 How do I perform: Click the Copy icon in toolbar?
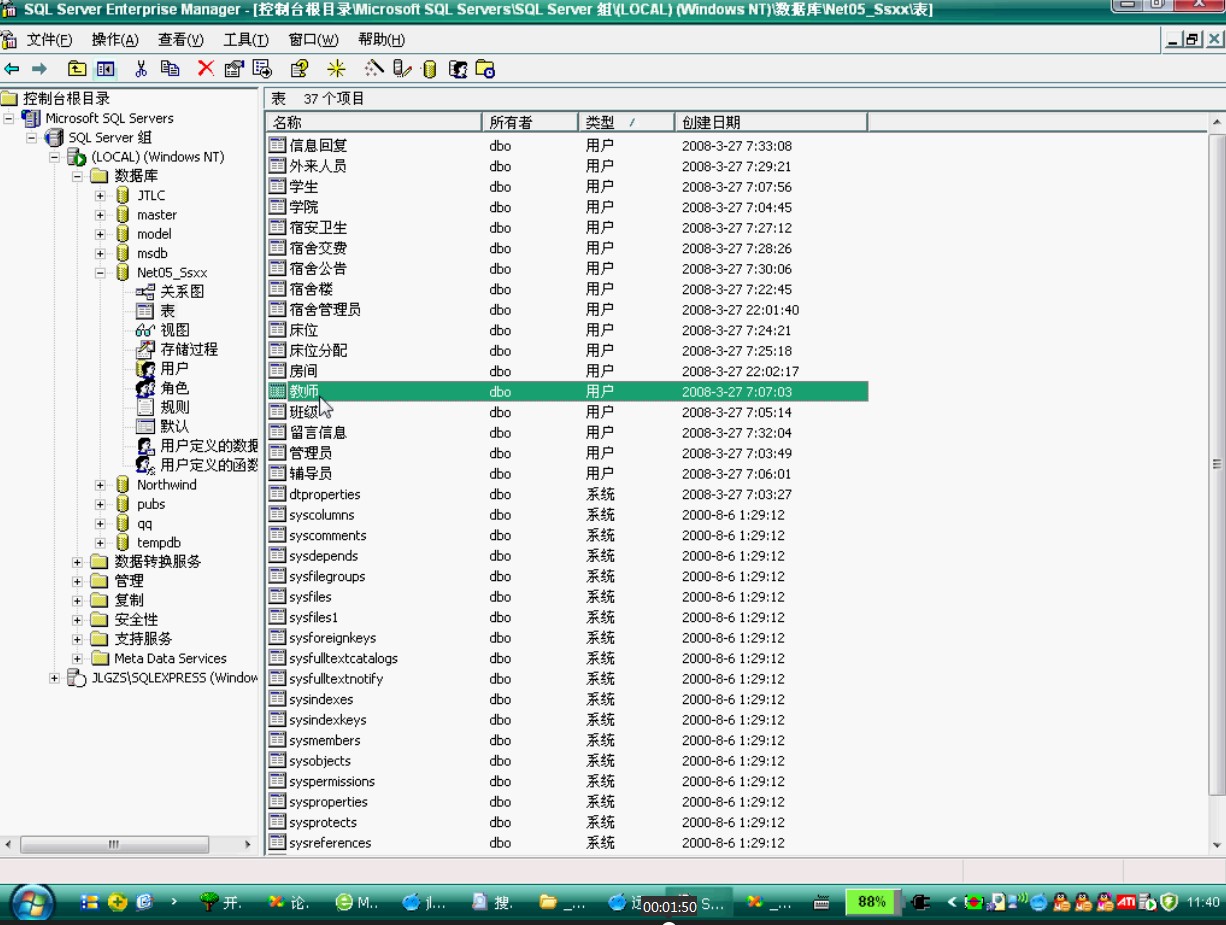click(x=170, y=69)
